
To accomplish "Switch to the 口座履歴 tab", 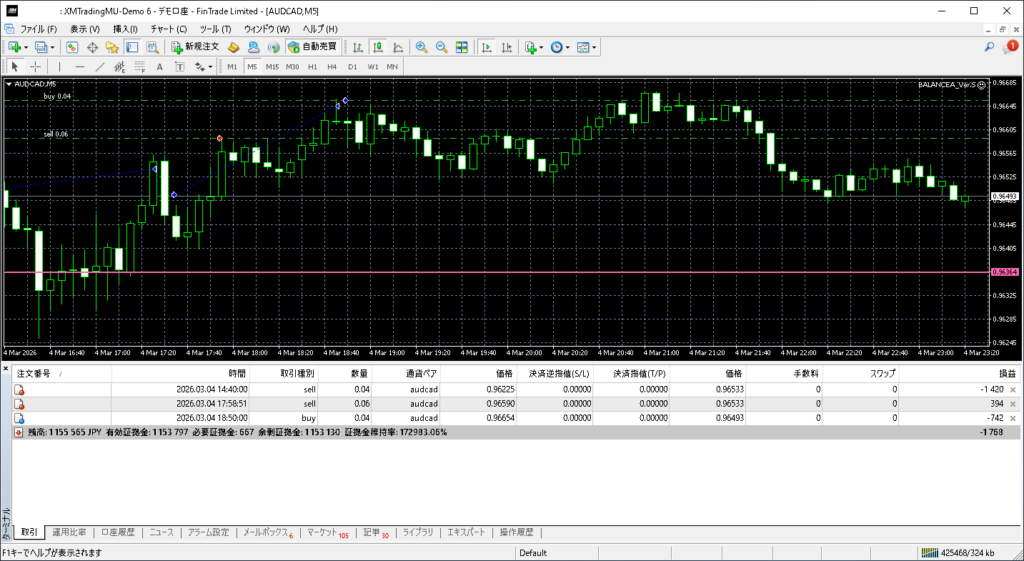I will click(118, 532).
